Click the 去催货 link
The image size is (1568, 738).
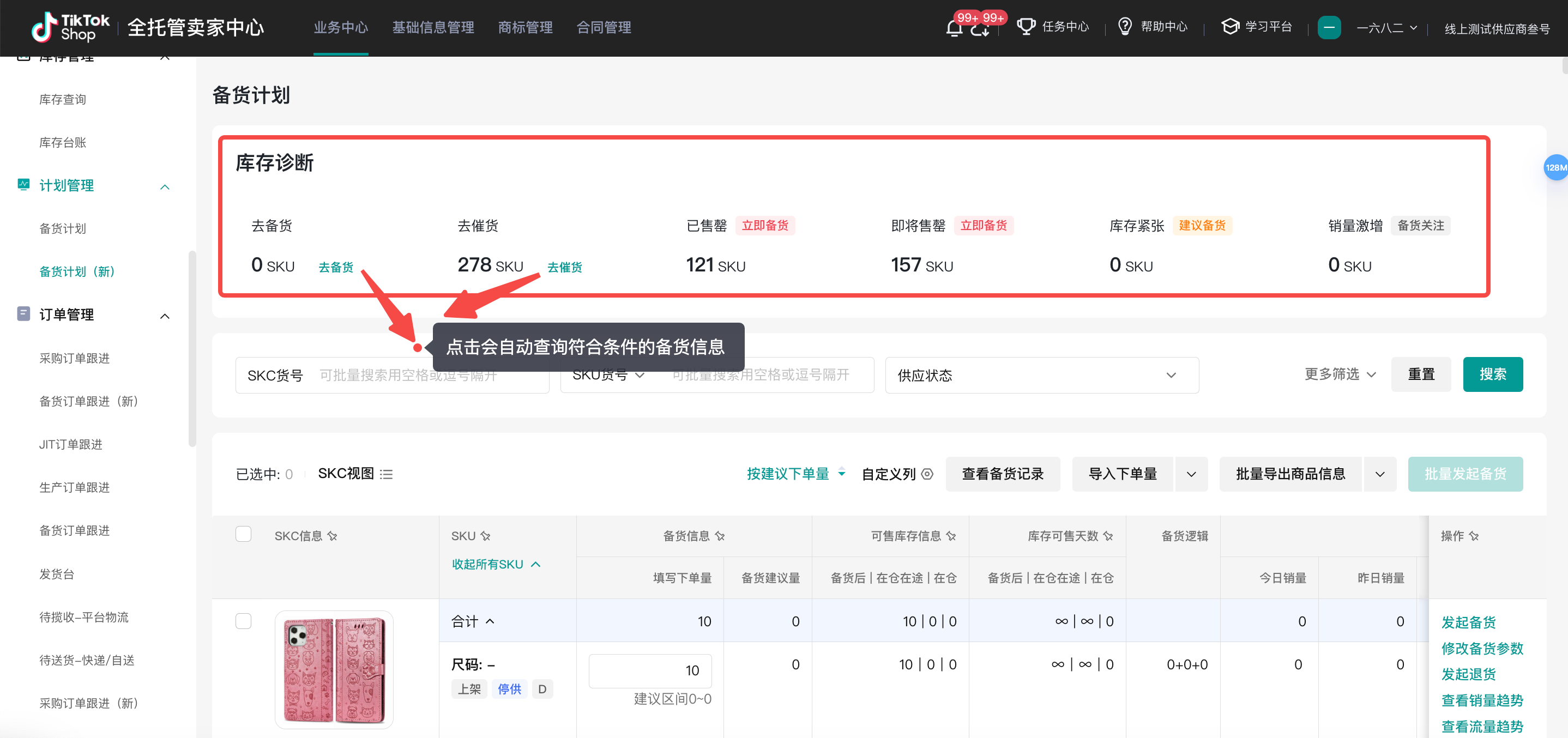[x=565, y=267]
